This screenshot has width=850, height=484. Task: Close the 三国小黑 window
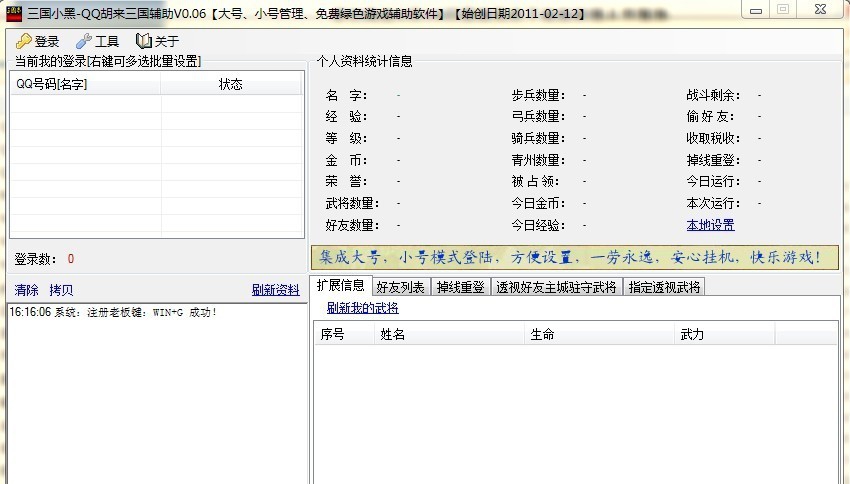(820, 9)
